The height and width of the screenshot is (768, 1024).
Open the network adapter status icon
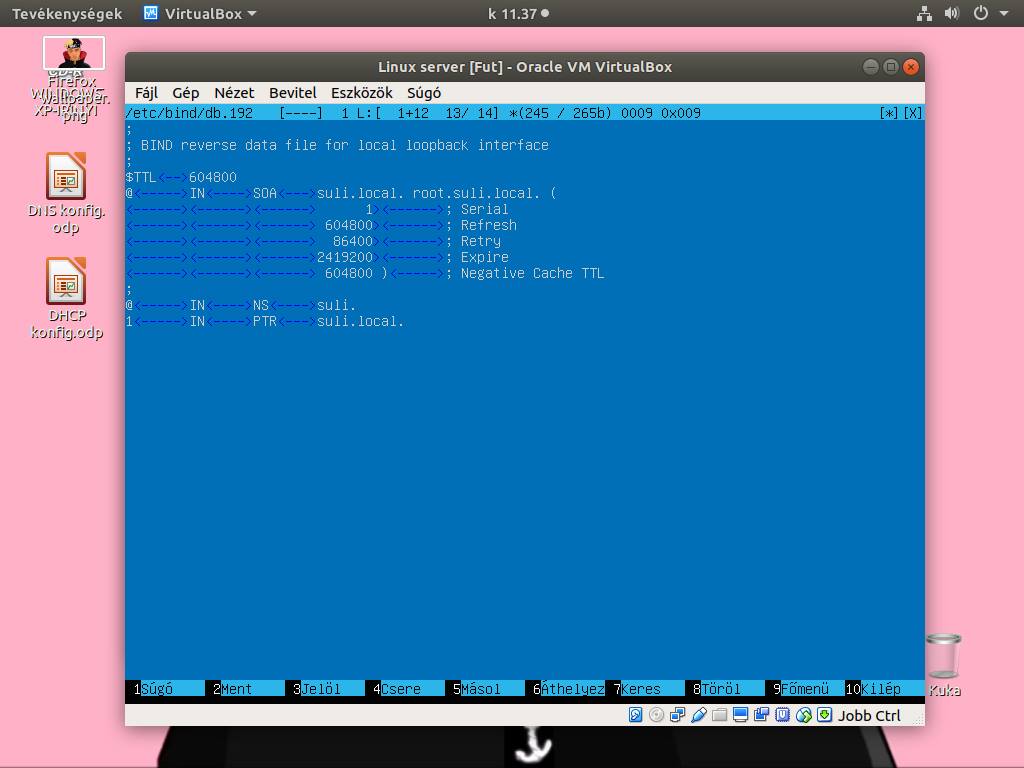(x=677, y=715)
